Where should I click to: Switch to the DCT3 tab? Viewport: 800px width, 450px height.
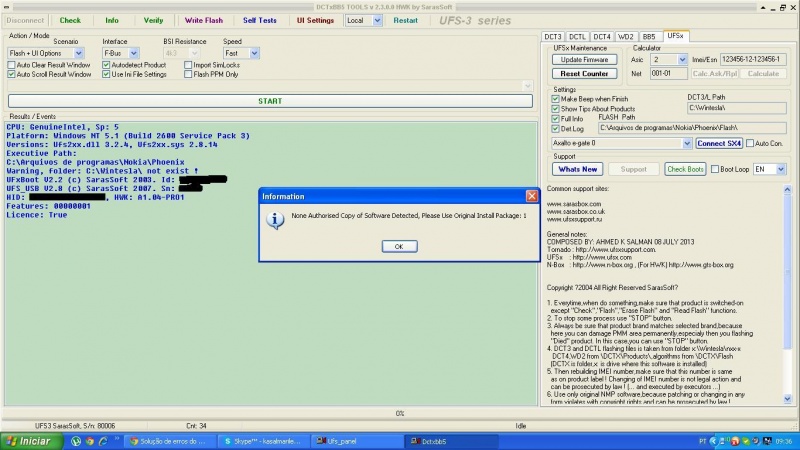click(553, 37)
